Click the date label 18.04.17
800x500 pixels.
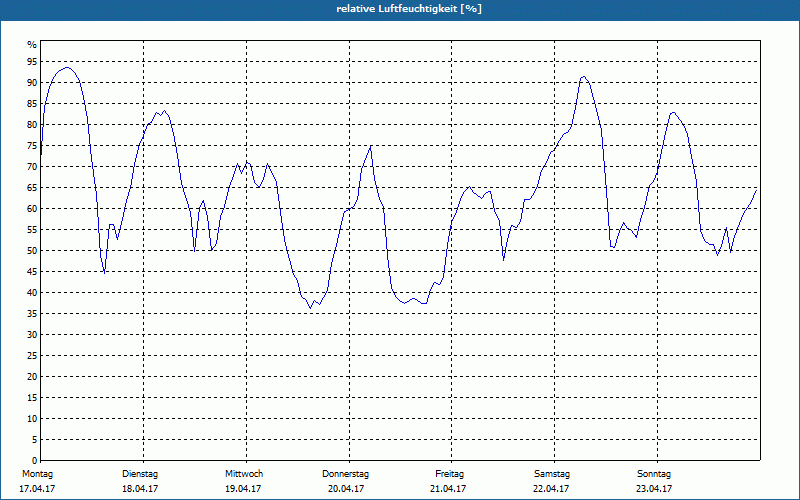(x=140, y=489)
